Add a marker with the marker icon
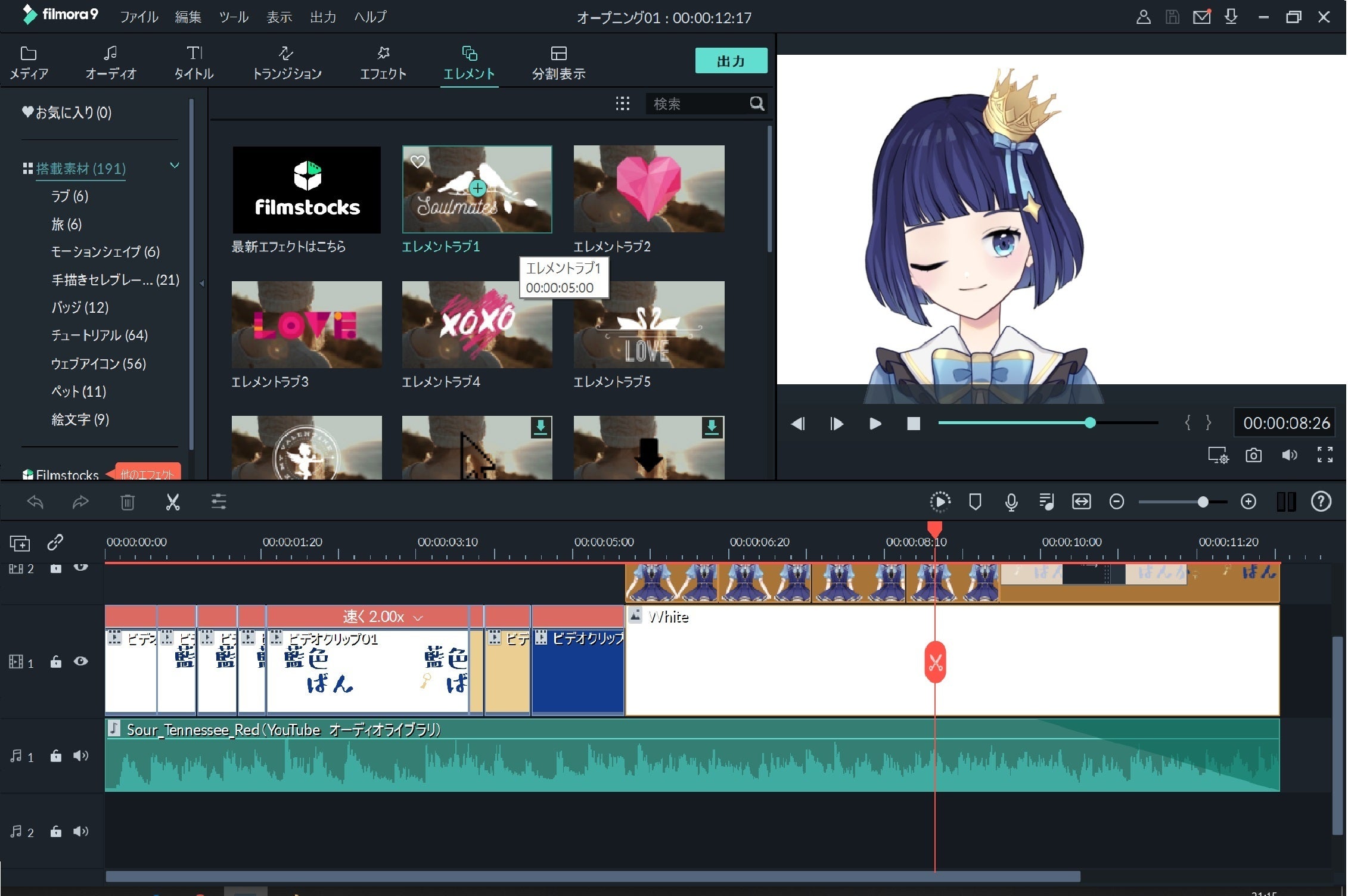Screen dimensions: 1348x896 click(975, 502)
